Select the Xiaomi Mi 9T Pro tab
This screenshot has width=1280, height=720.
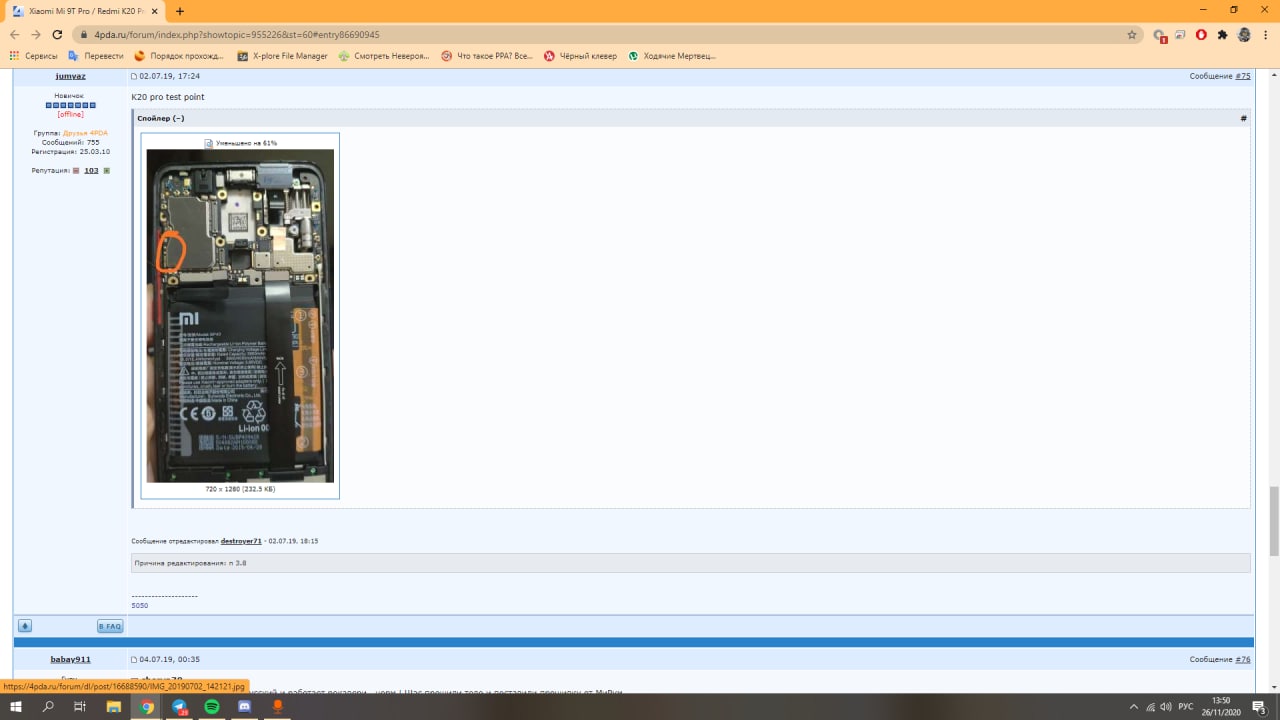click(85, 10)
